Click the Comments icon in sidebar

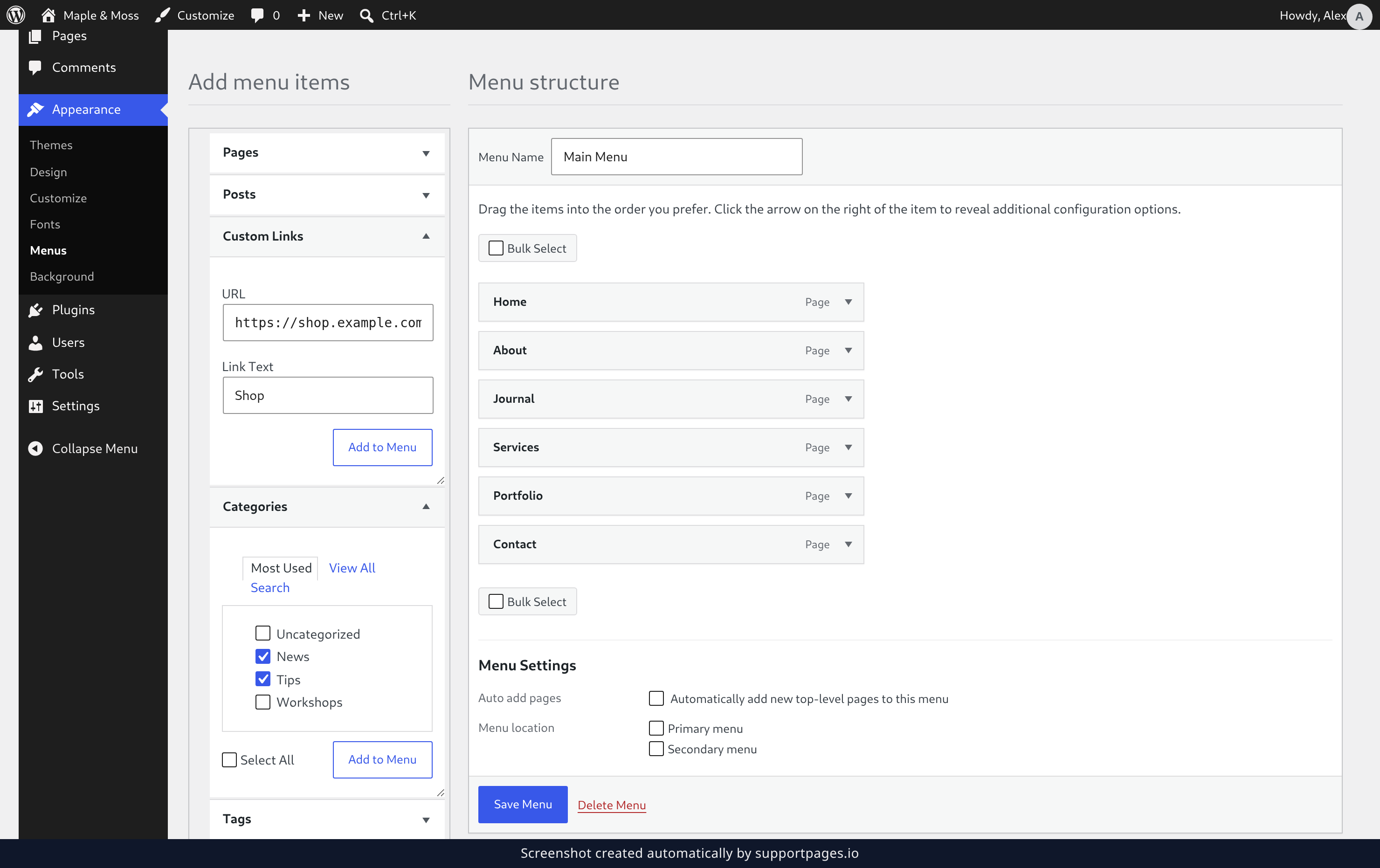(x=35, y=67)
